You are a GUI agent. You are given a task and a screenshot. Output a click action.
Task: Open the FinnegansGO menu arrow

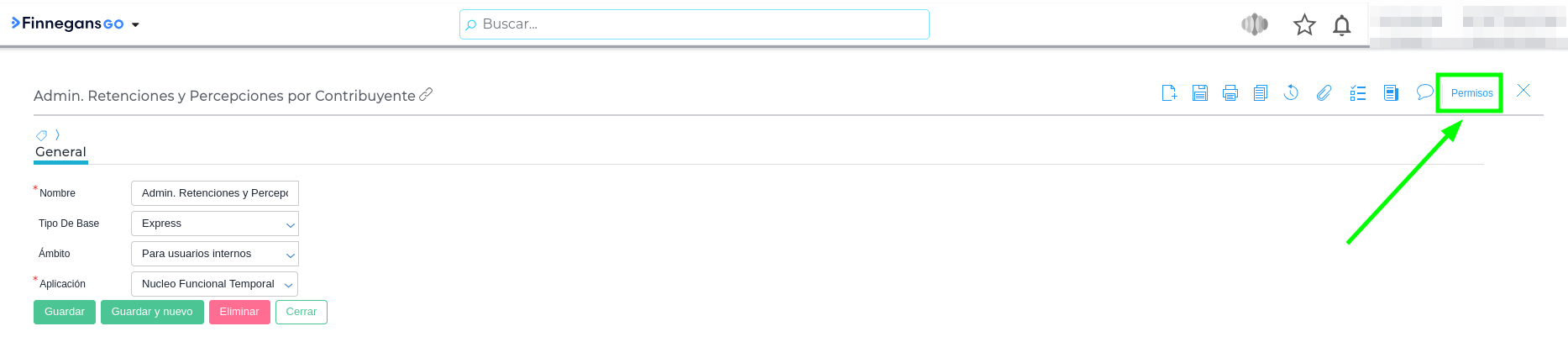click(x=135, y=25)
